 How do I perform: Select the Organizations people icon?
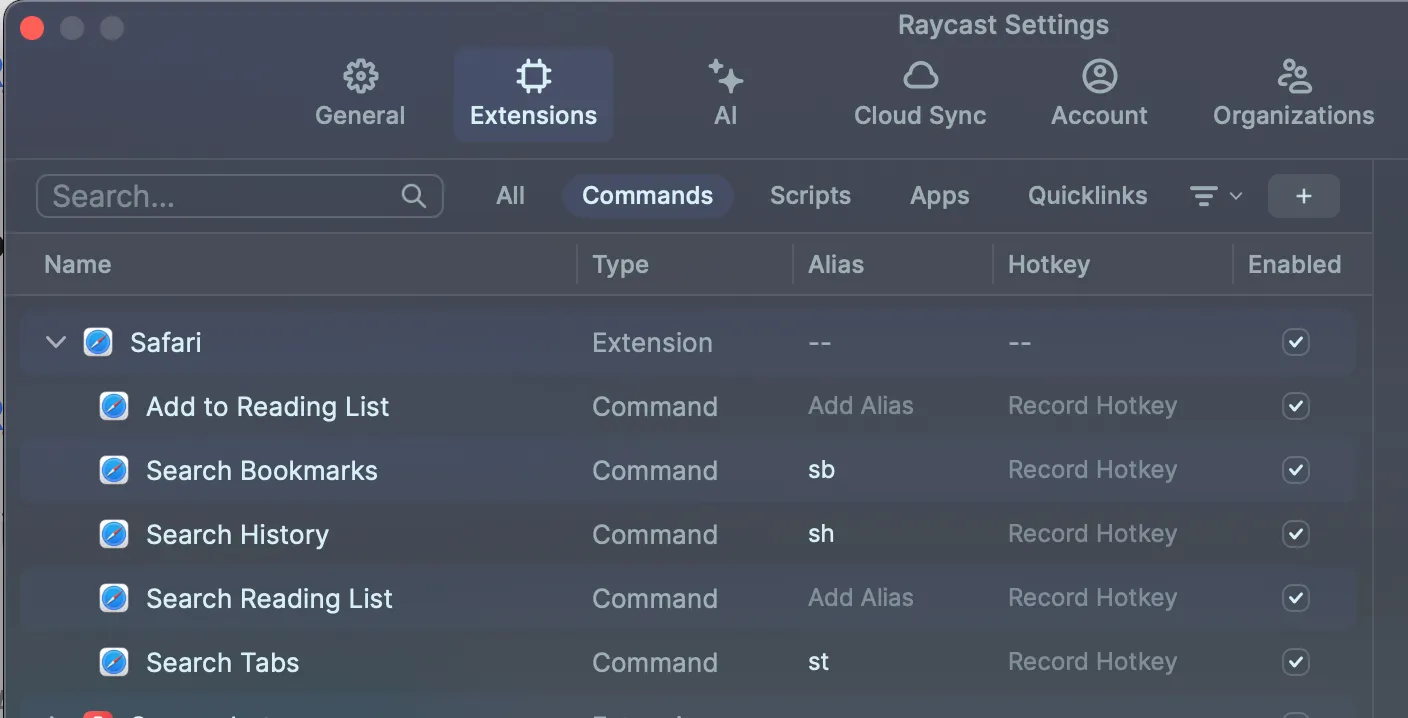pos(1293,76)
